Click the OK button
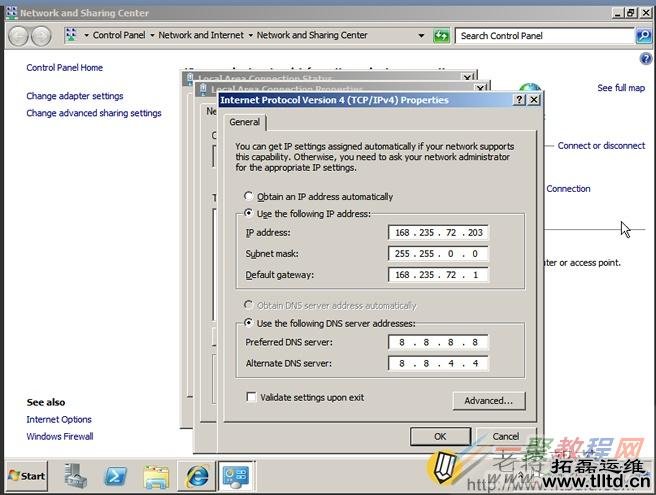The width and height of the screenshot is (656, 495). (440, 436)
